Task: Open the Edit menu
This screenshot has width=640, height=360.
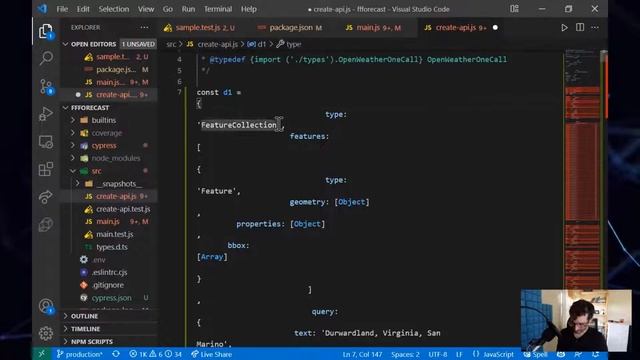Action: pyautogui.click(x=83, y=9)
